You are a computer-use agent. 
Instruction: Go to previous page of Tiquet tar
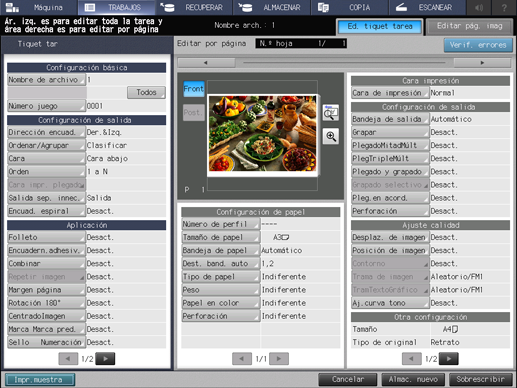point(68,359)
